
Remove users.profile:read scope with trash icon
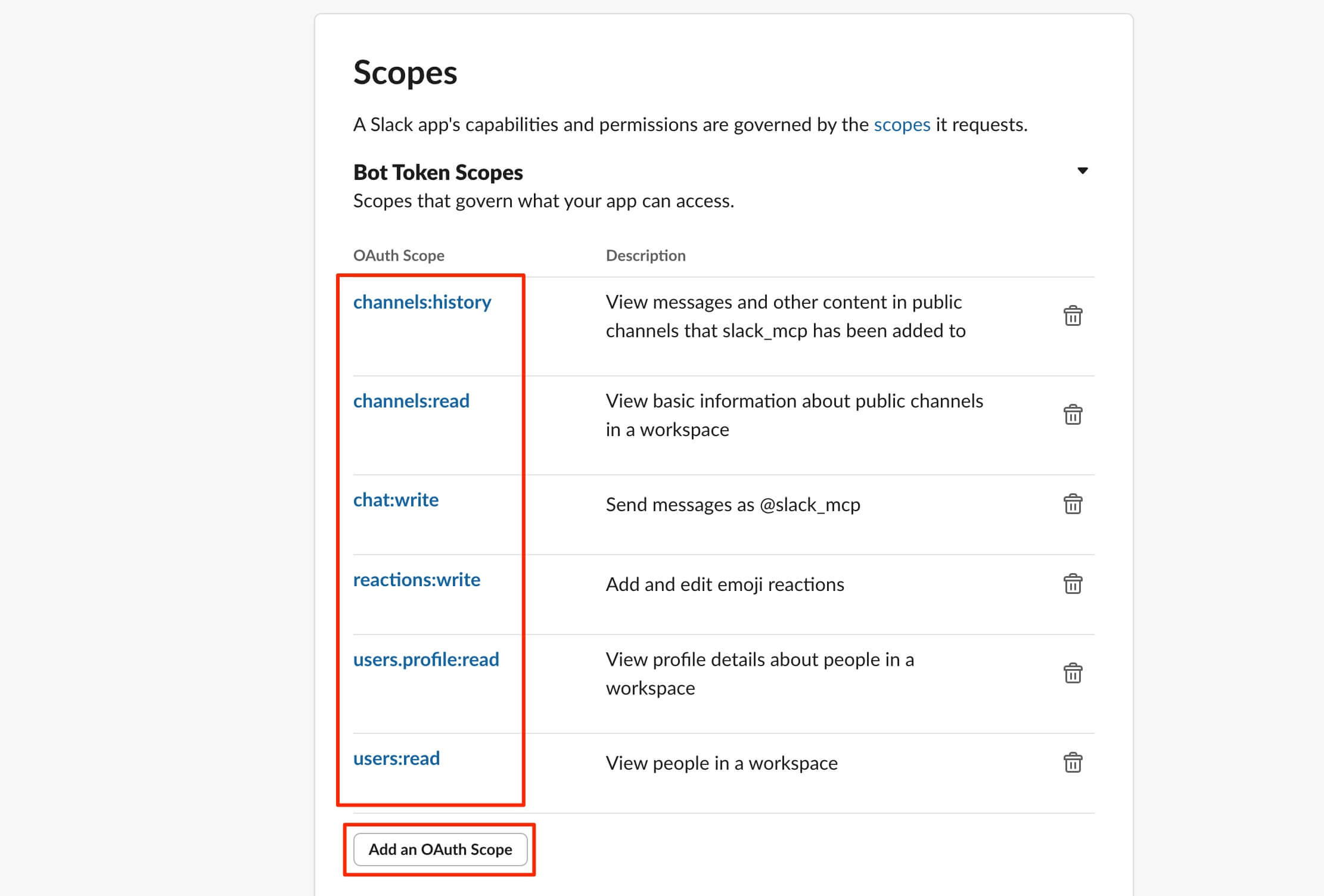(x=1073, y=673)
